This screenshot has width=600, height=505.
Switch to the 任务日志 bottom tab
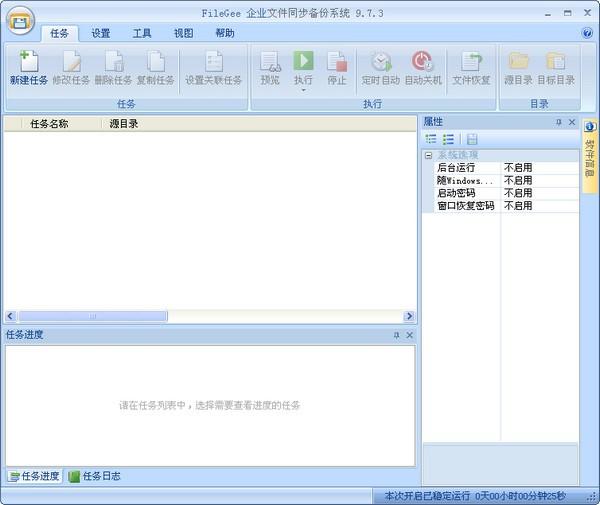[x=94, y=476]
